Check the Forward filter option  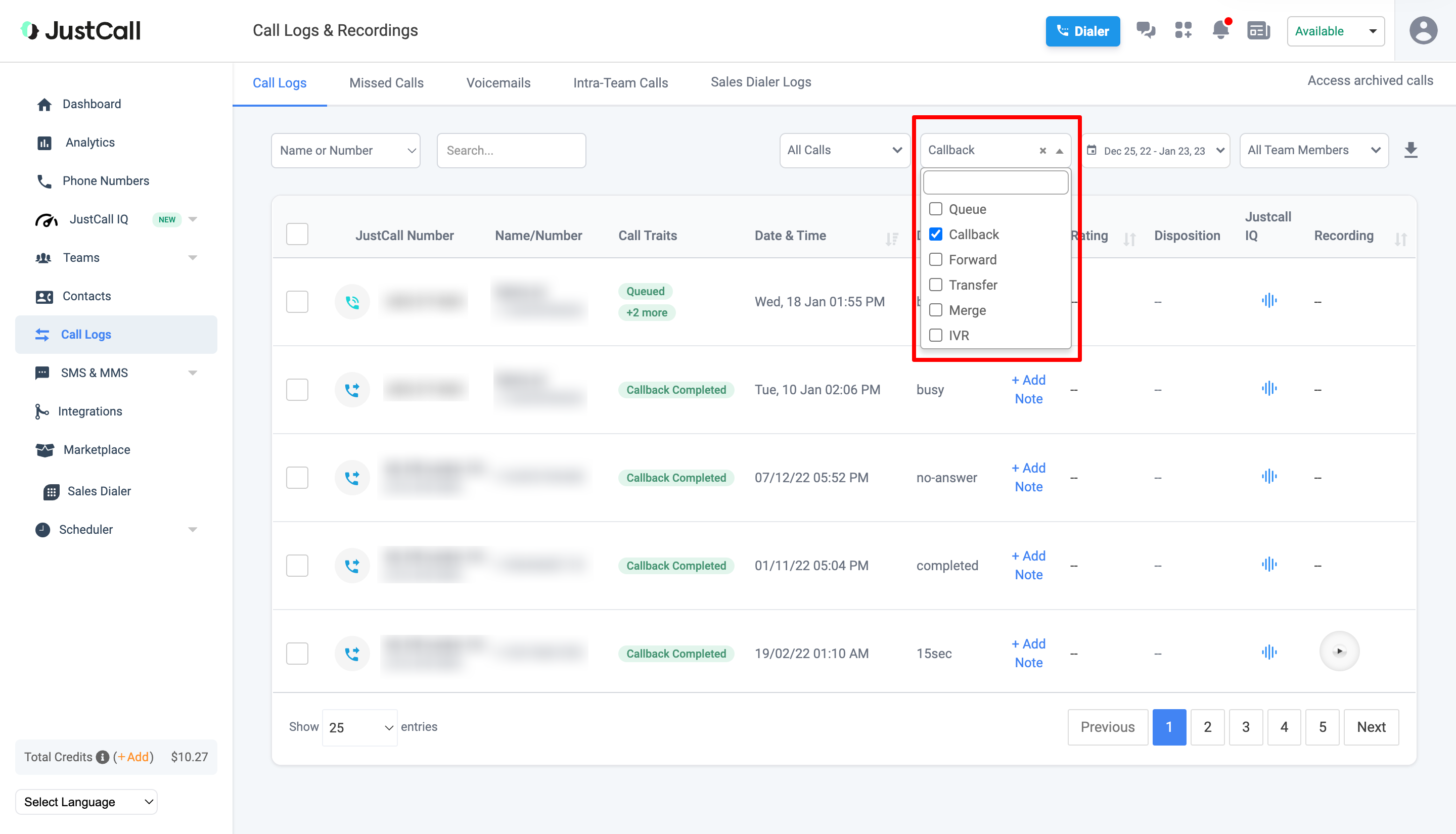[x=935, y=259]
